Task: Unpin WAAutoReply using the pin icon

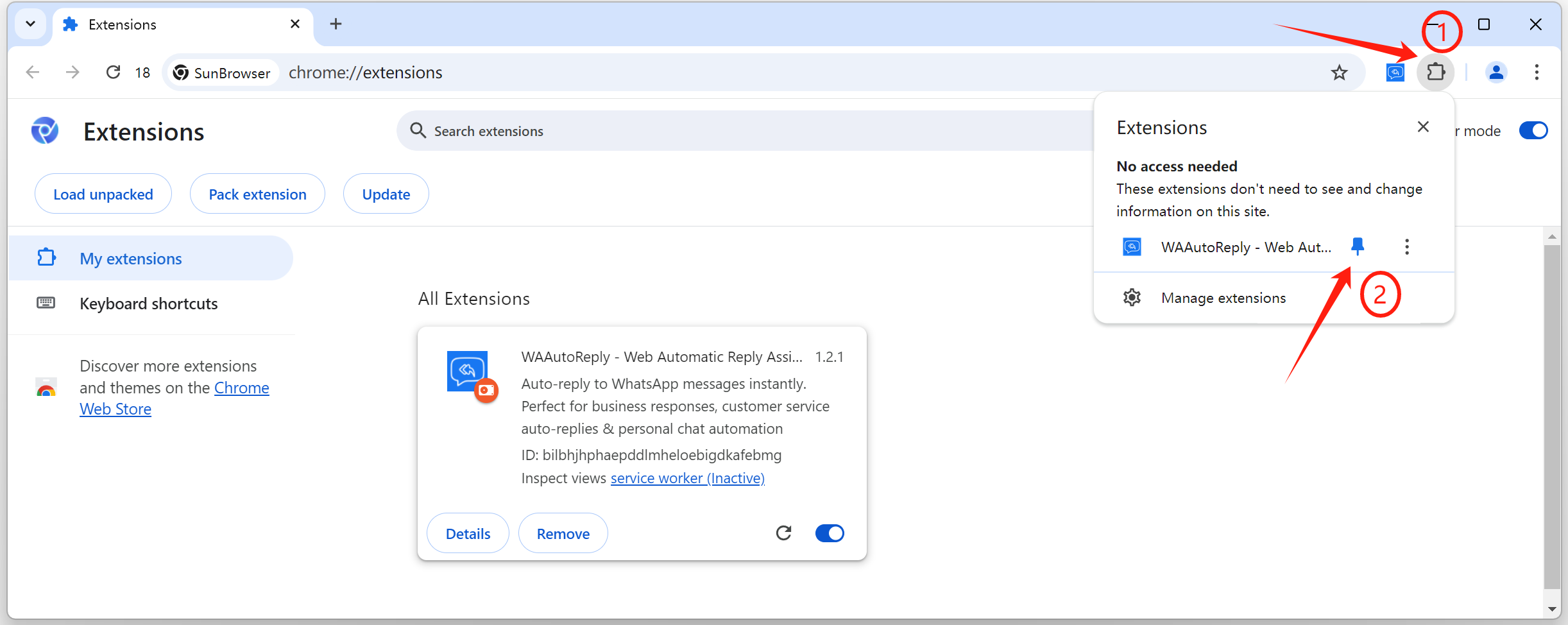Action: tap(1358, 246)
